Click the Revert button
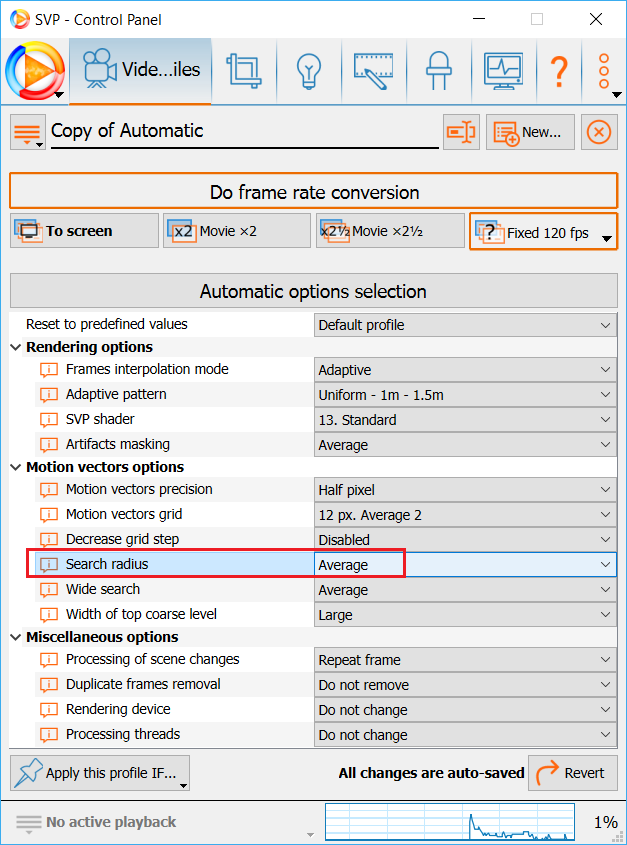627x845 pixels. coord(572,772)
